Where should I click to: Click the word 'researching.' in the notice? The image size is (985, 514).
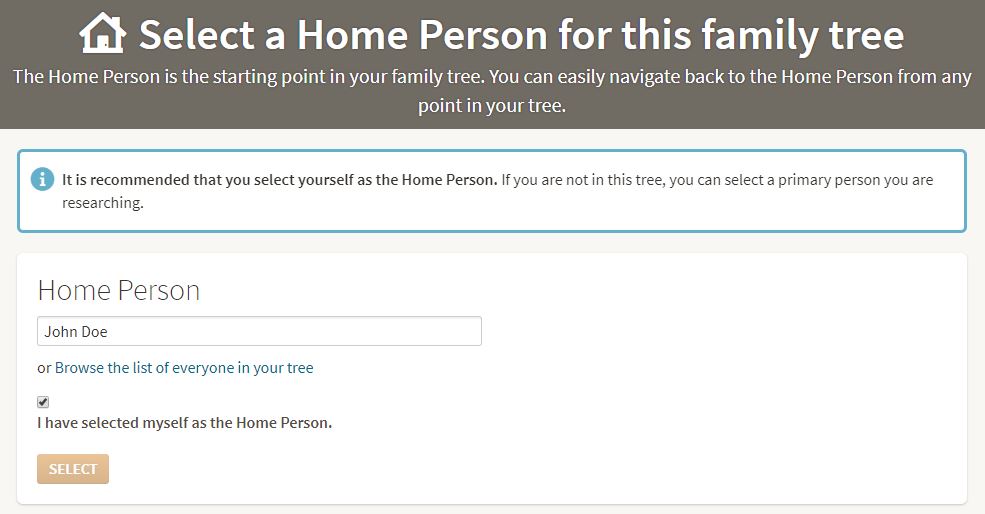103,202
